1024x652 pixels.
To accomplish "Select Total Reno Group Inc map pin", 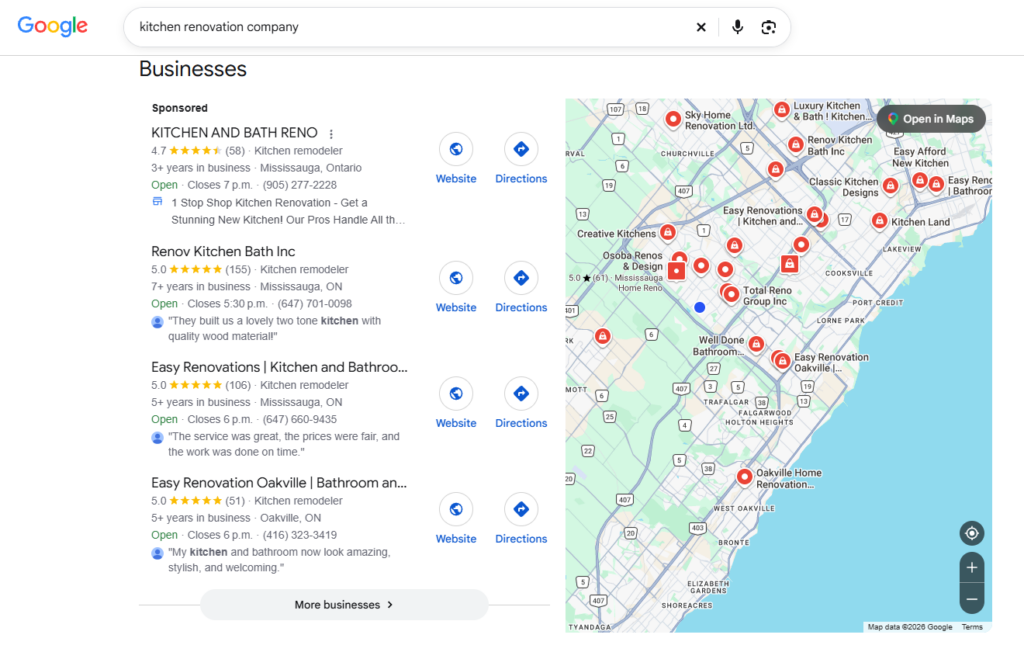I will pyautogui.click(x=731, y=295).
